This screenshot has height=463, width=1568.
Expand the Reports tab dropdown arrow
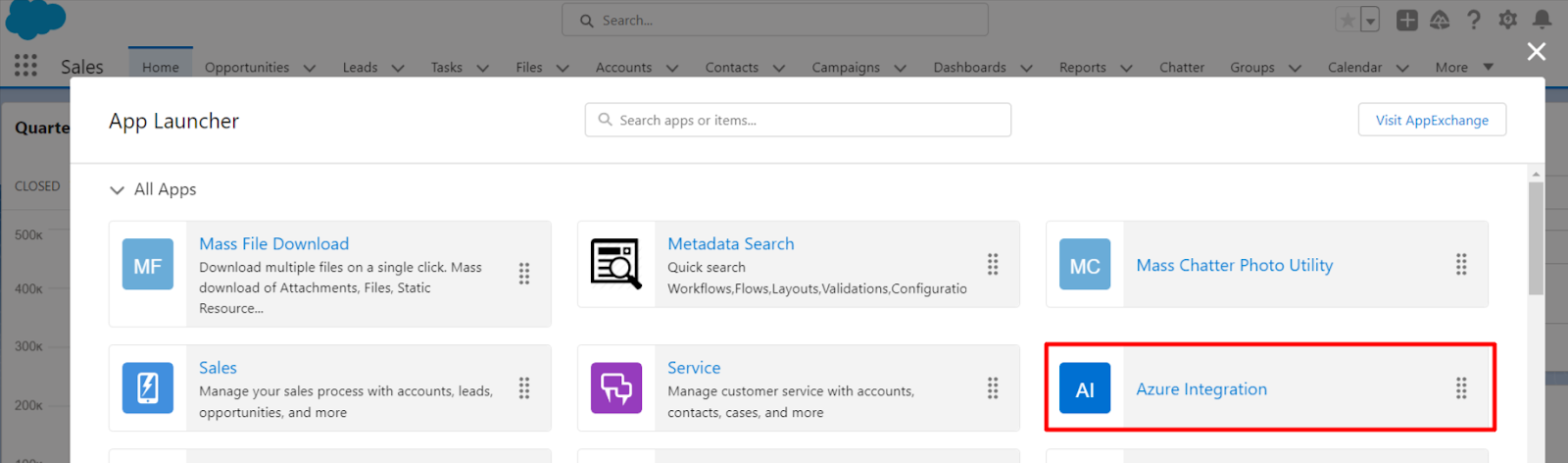point(1126,68)
